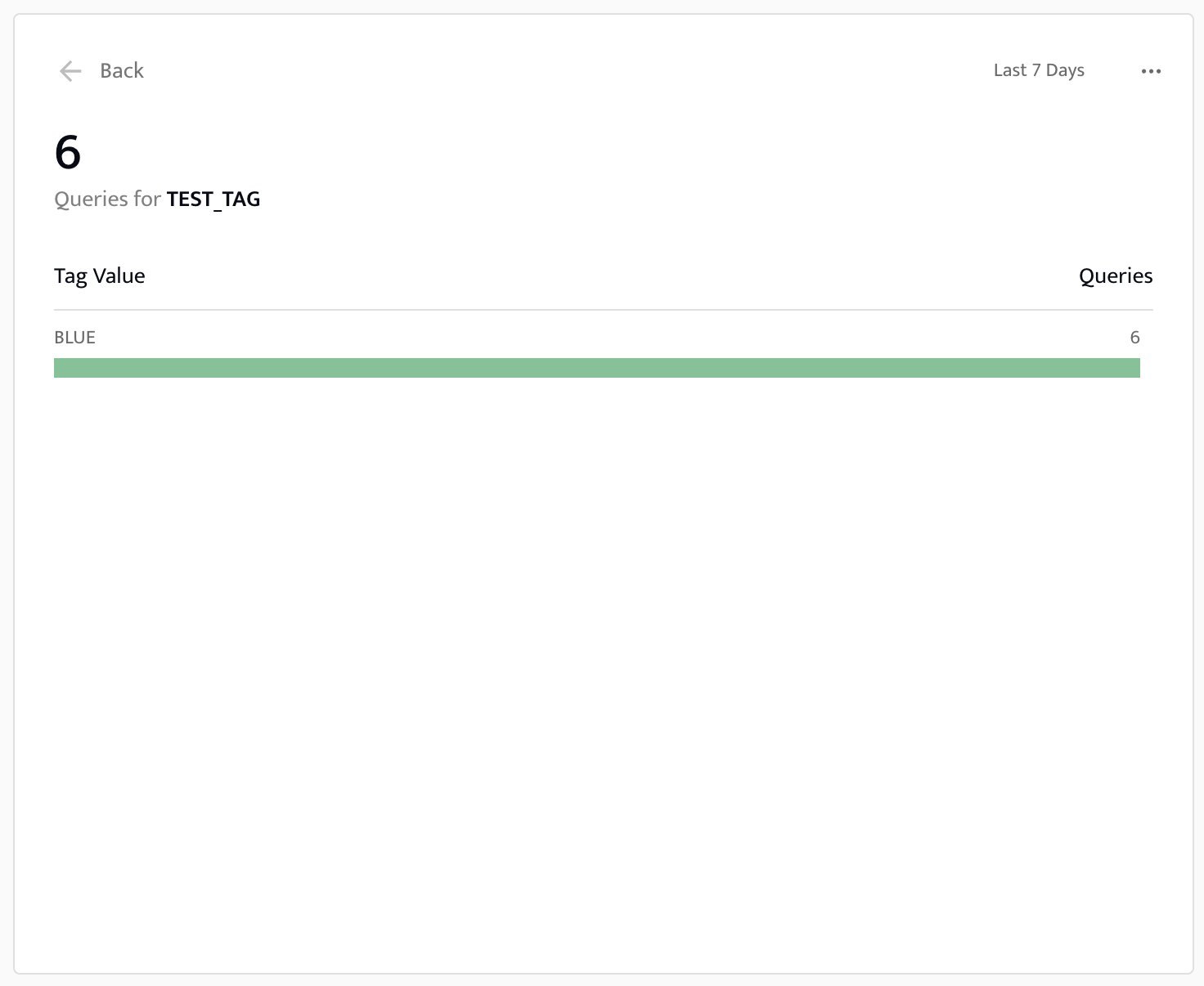This screenshot has height=986, width=1204.
Task: Click the overflow options icon top right
Action: [x=1151, y=71]
